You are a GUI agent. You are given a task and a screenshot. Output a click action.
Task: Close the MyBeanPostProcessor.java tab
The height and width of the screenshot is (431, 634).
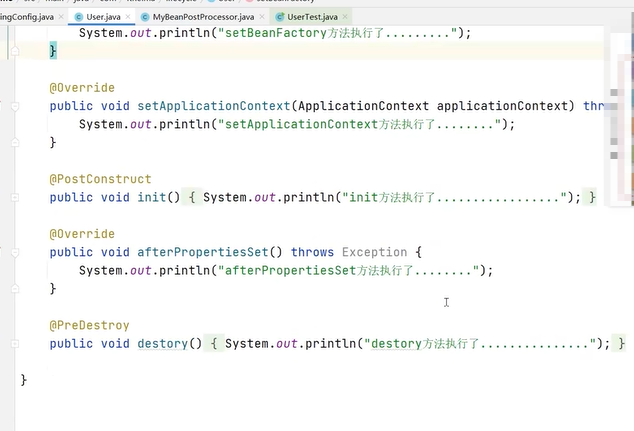click(x=262, y=17)
